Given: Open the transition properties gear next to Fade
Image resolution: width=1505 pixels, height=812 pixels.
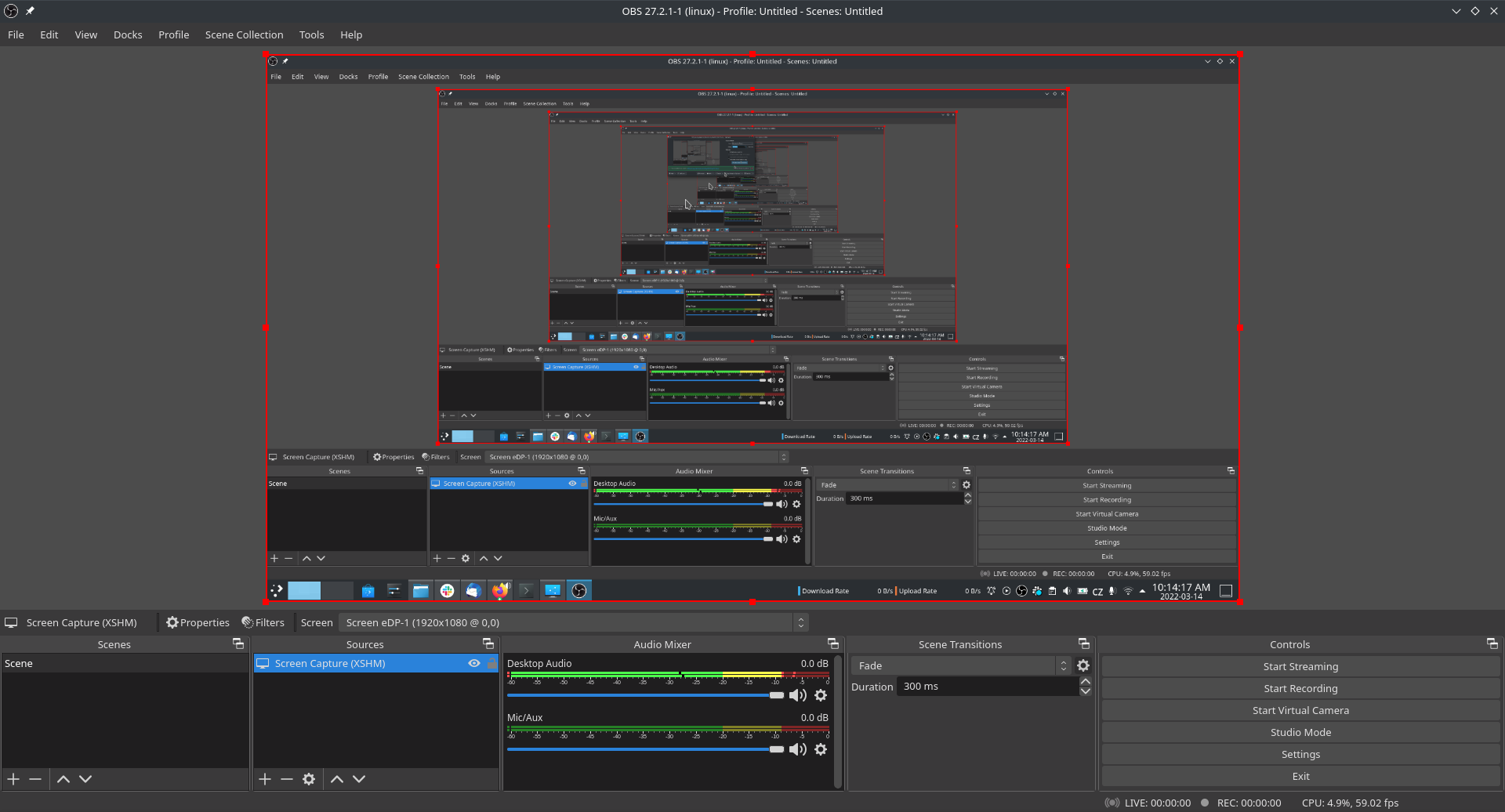Looking at the screenshot, I should coord(1083,665).
